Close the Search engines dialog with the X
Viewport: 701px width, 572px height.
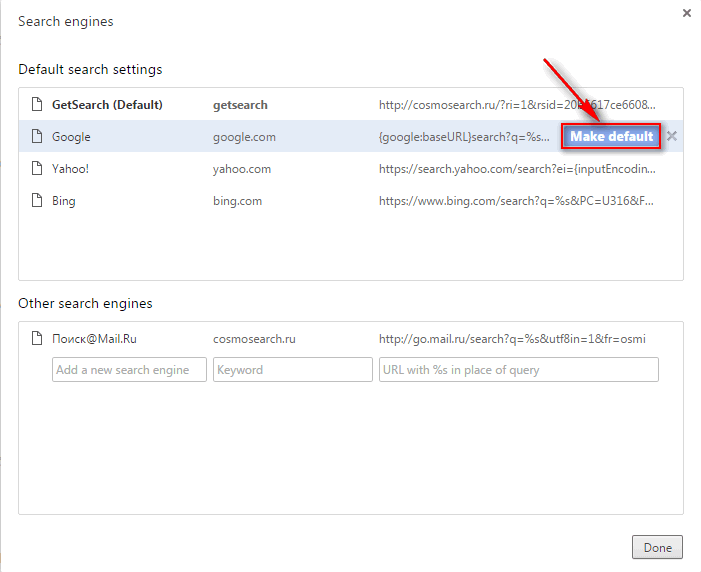[x=687, y=13]
